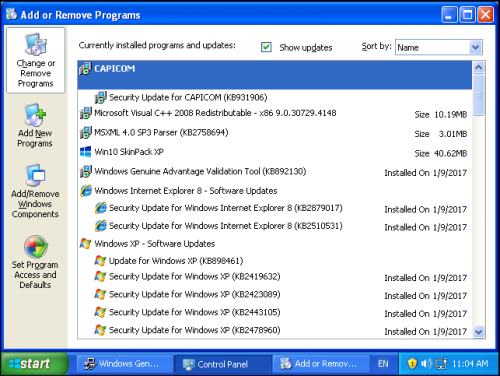This screenshot has height=376, width=500.
Task: Uncheck the Show updates checkbox
Action: (266, 47)
